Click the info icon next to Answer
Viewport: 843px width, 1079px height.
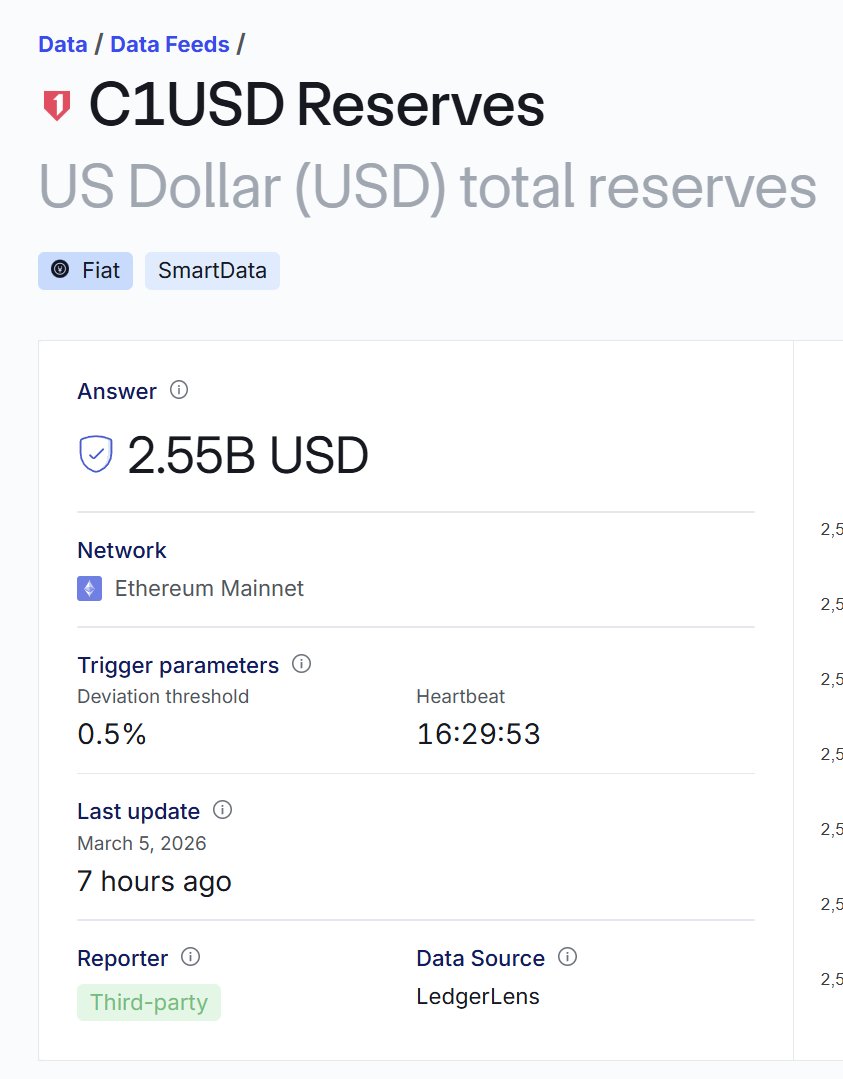tap(179, 390)
